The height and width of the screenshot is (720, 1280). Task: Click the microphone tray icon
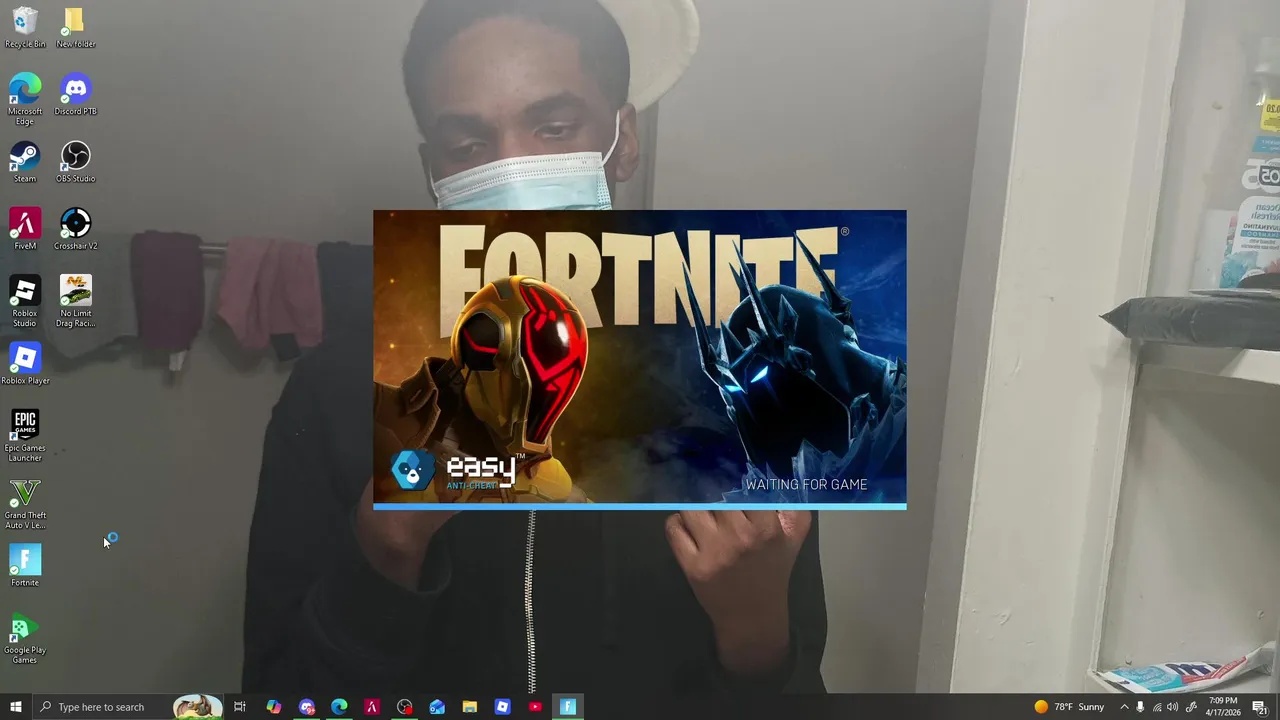[1140, 707]
